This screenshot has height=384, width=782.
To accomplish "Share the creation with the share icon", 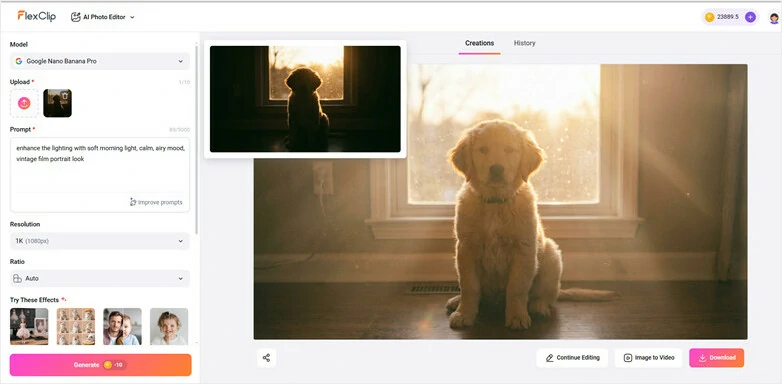I will 266,358.
